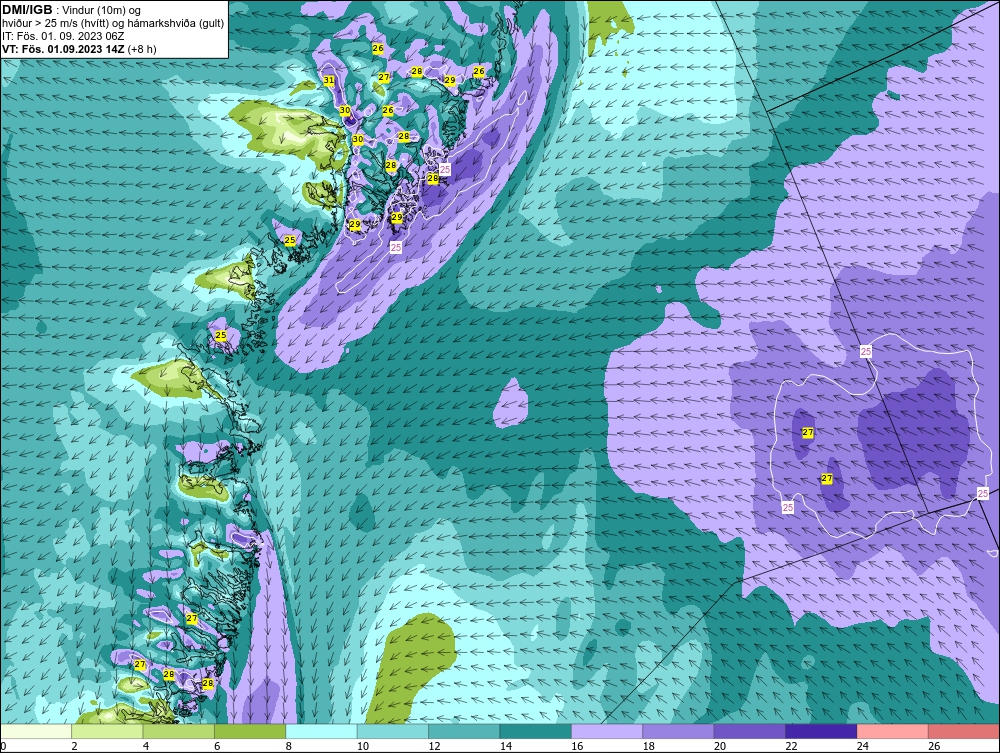
Task: Pick the 10–12 m/s light turquoise legend swatch
Action: click(393, 731)
